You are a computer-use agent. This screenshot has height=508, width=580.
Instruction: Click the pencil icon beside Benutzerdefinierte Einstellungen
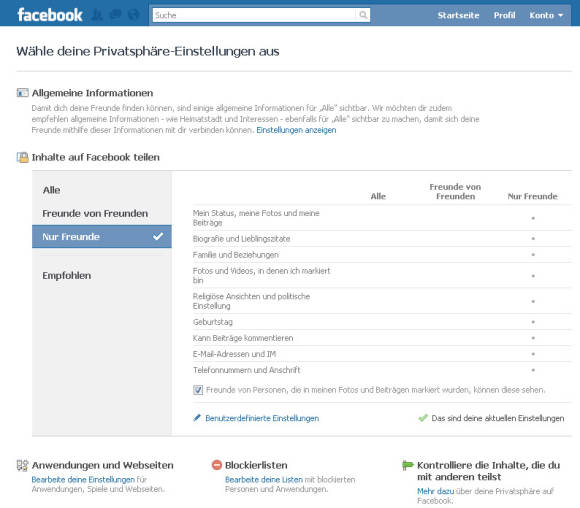pos(197,418)
